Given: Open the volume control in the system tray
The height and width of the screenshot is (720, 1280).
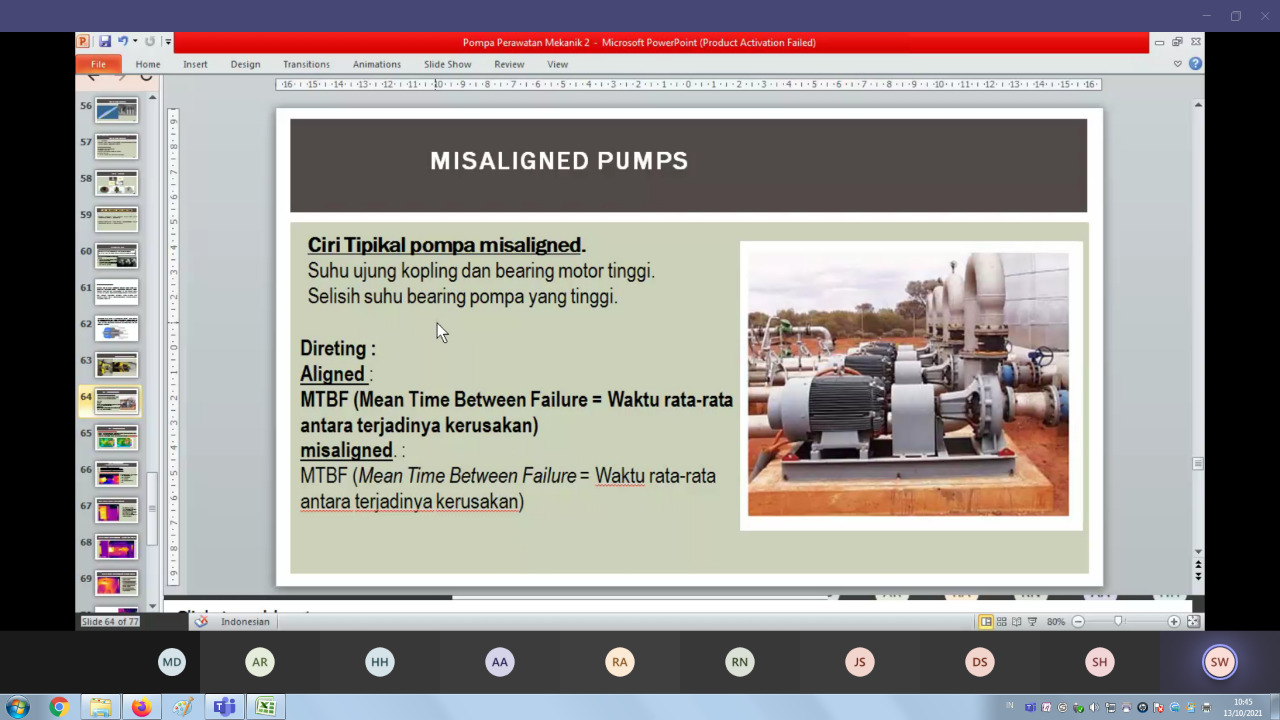Looking at the screenshot, I should (x=1093, y=707).
